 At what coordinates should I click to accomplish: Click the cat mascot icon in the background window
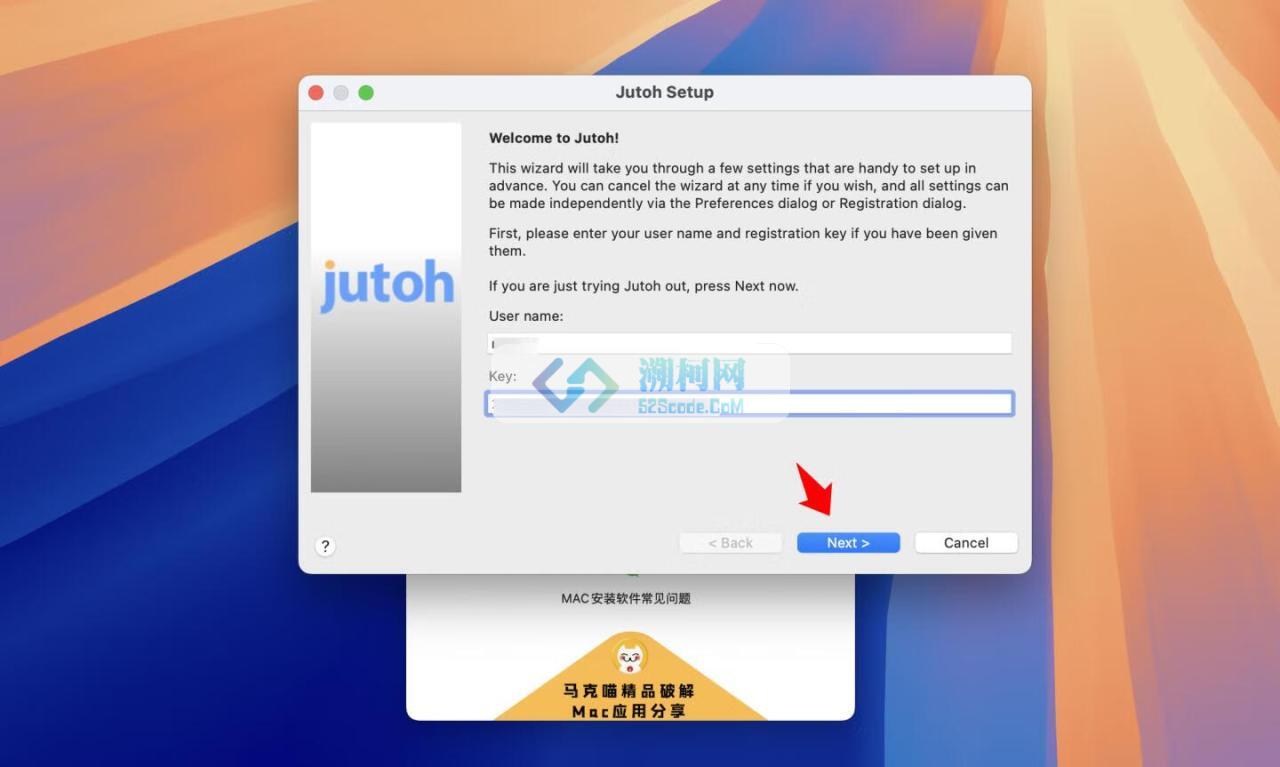click(x=630, y=656)
